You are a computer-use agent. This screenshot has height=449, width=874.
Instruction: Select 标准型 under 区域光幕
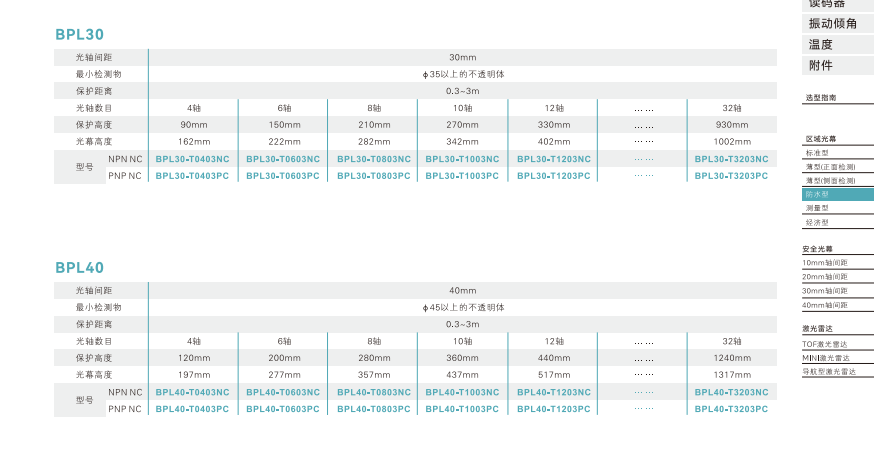click(x=817, y=153)
